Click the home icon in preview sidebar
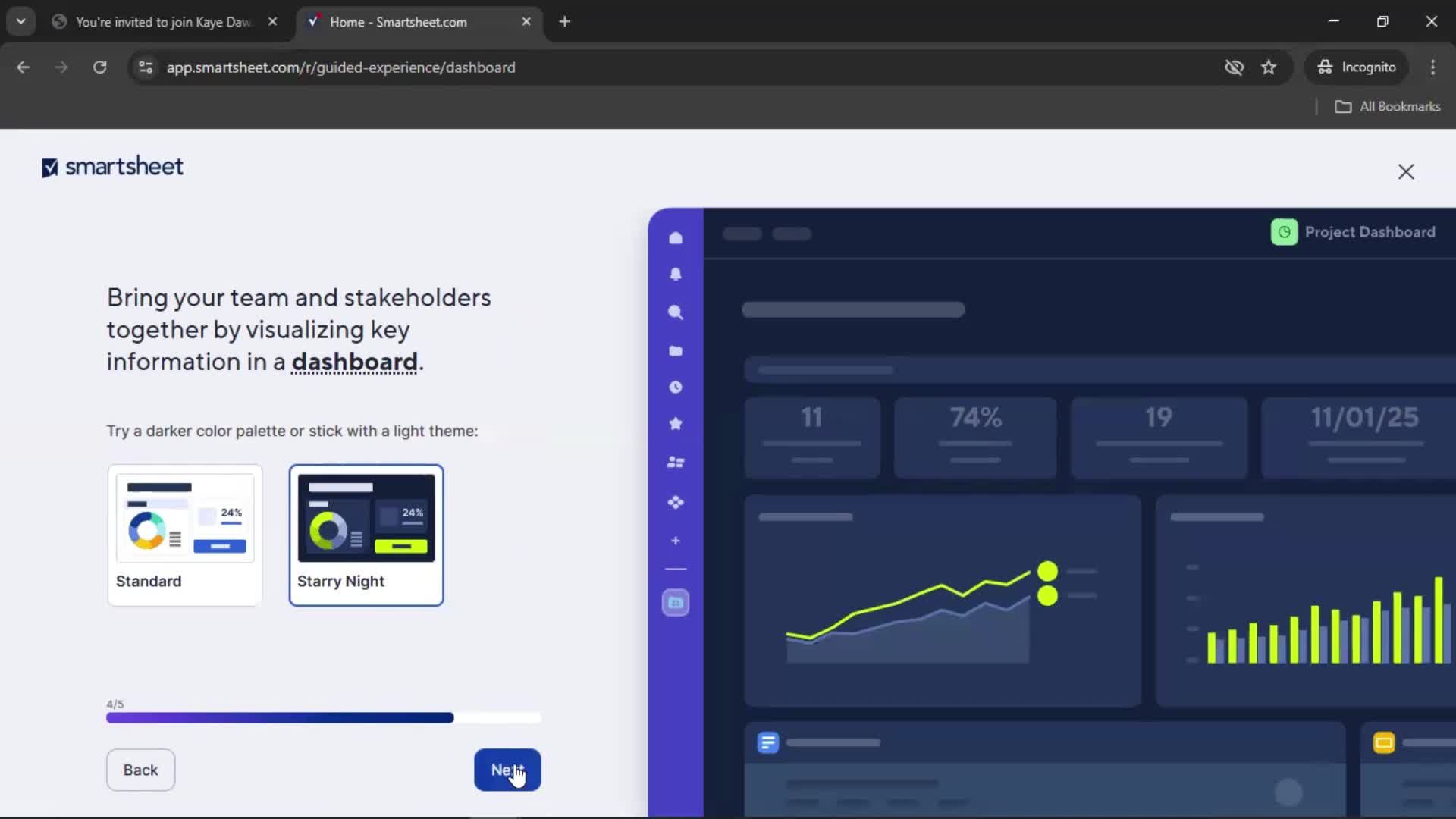 [676, 238]
